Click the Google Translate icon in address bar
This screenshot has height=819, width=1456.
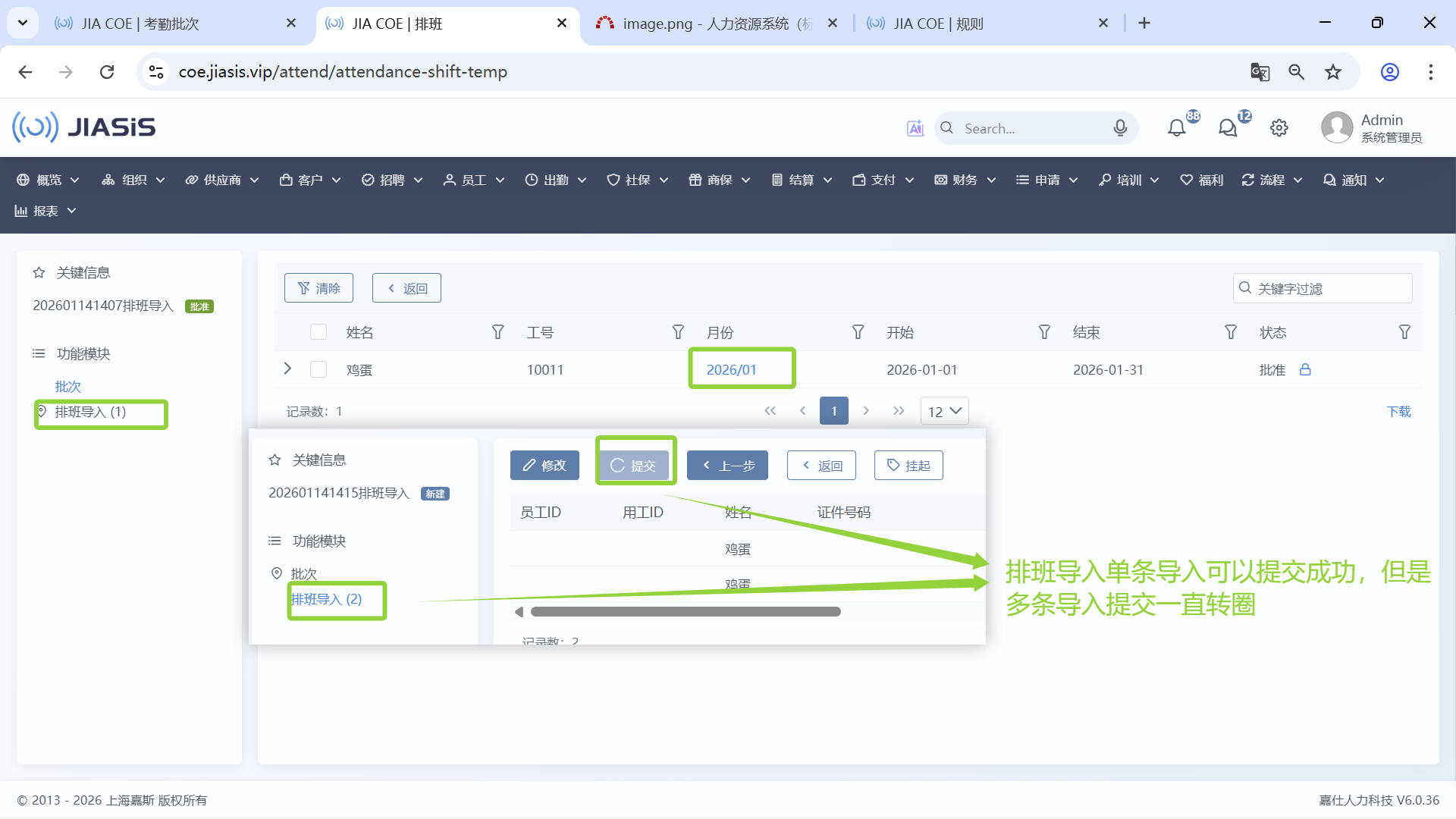[x=1260, y=72]
